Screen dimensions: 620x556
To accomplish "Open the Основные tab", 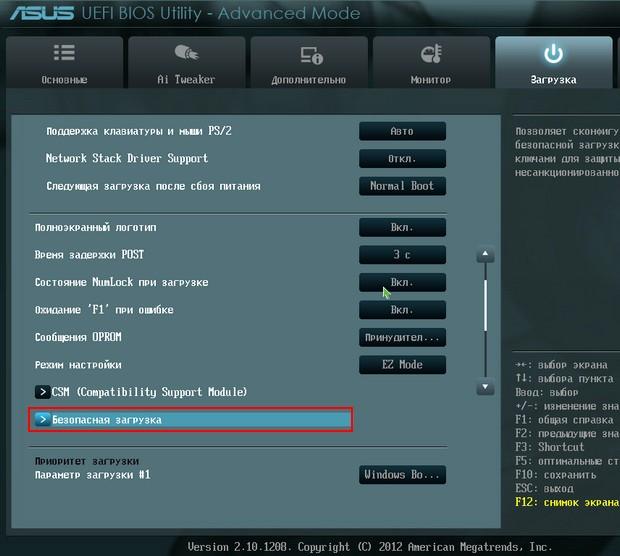I will [64, 62].
